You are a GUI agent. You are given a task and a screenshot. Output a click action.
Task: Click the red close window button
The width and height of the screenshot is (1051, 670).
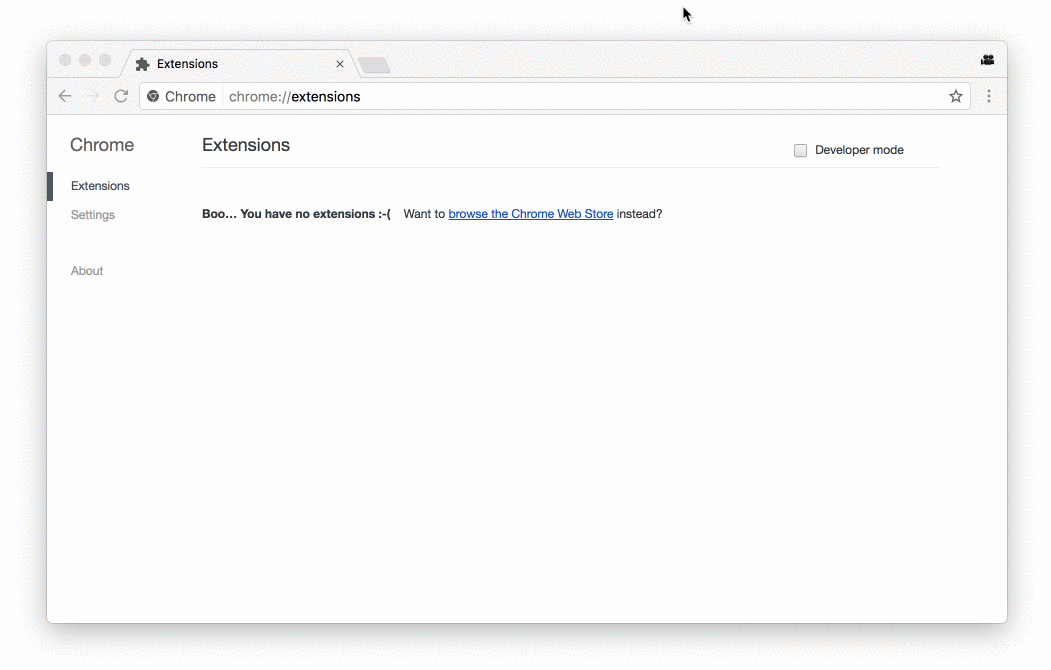(65, 60)
